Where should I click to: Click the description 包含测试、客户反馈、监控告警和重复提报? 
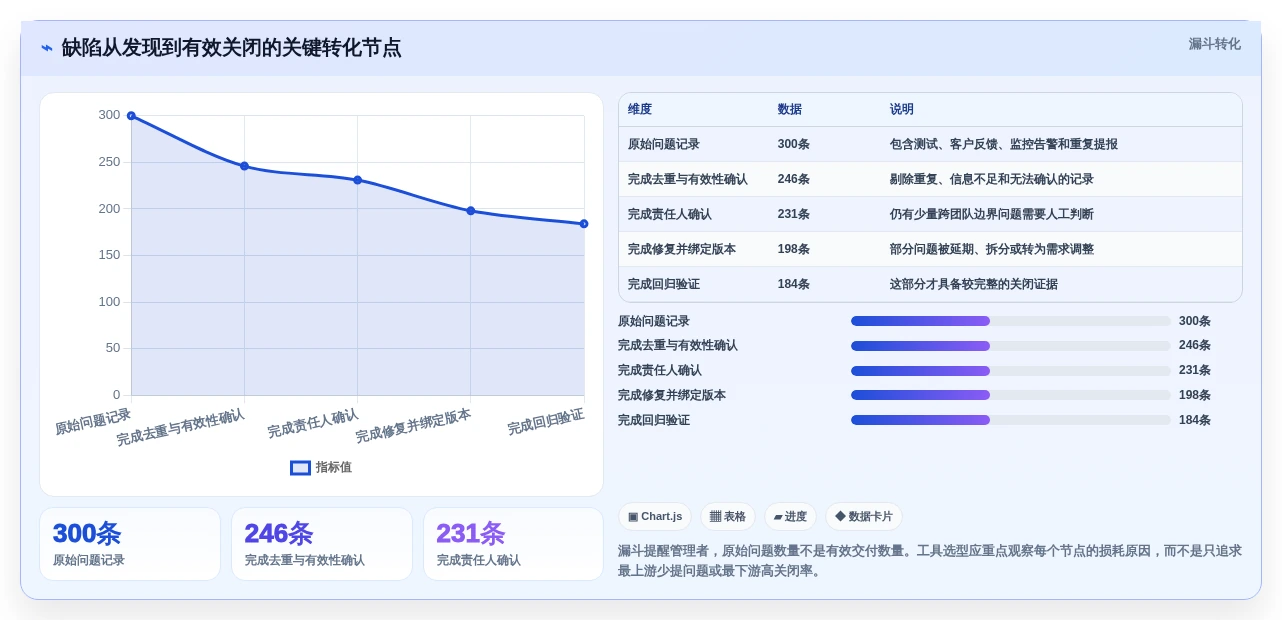[x=1004, y=144]
